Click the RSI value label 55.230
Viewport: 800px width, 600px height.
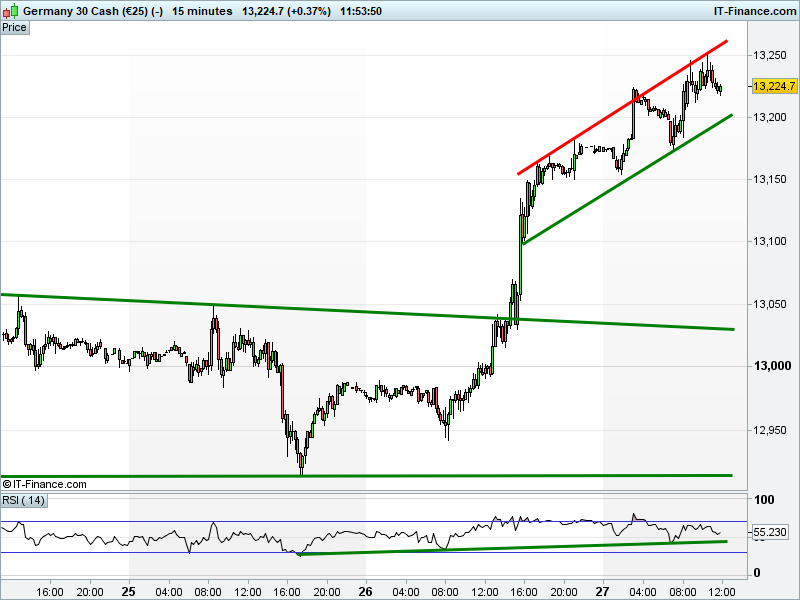pyautogui.click(x=770, y=532)
